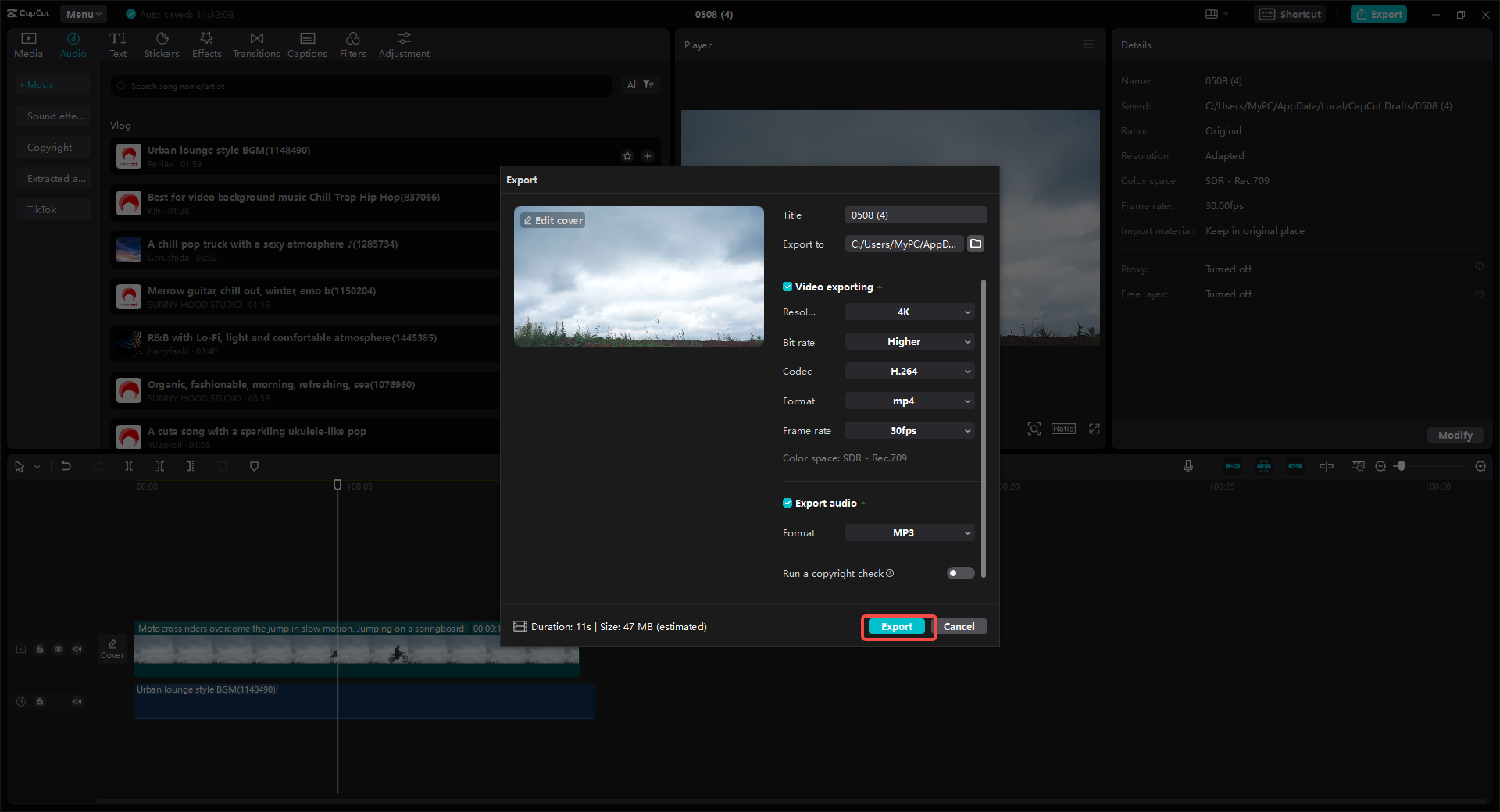Open the Codec dropdown showing H.264
This screenshot has width=1500, height=812.
(909, 371)
